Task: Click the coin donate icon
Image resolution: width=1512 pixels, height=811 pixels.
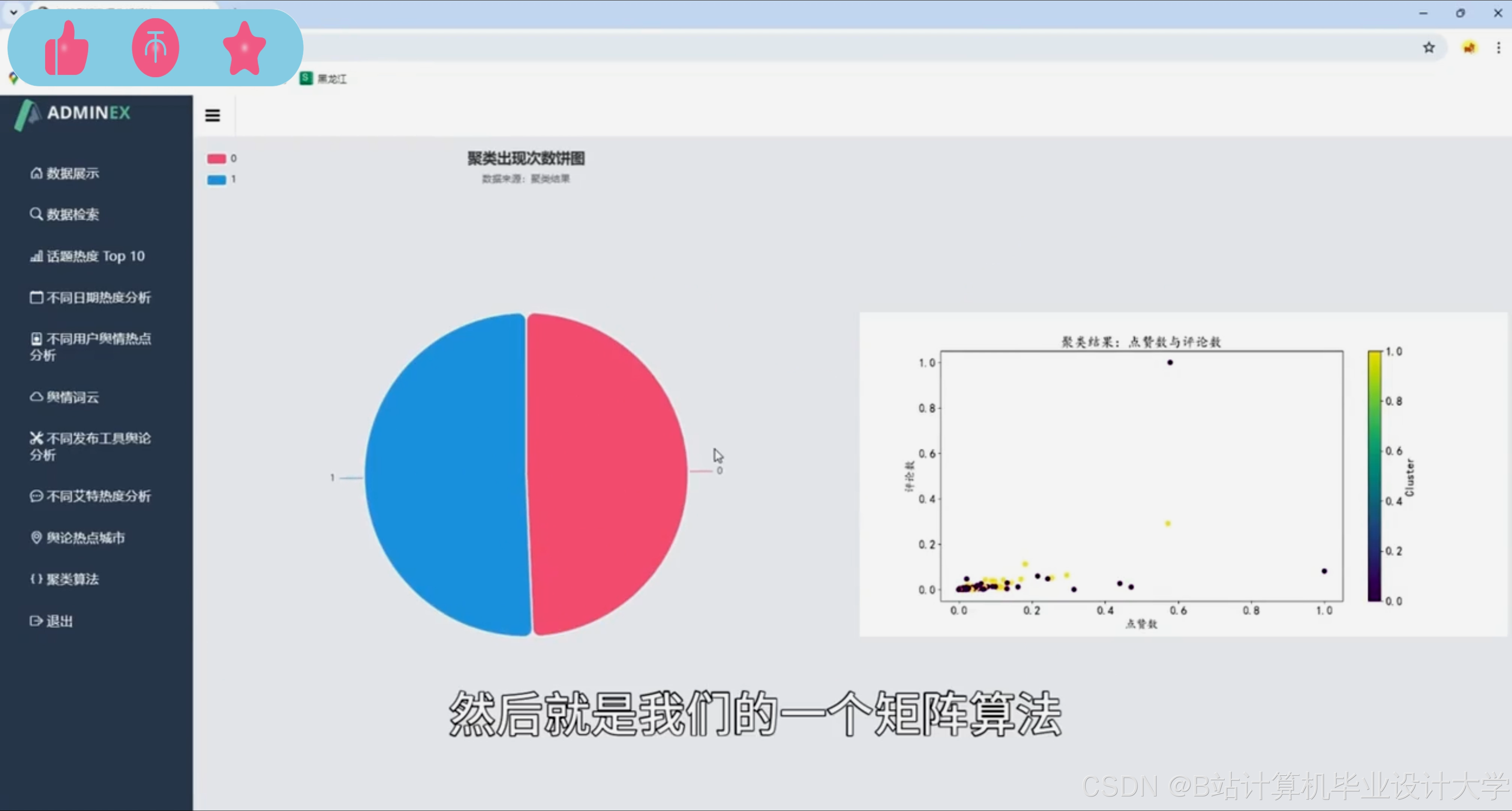Action: [155, 48]
